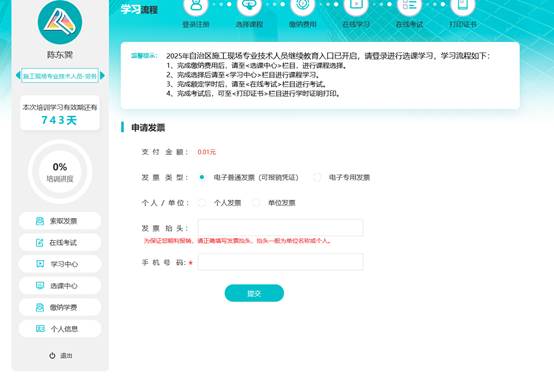Choose 单位发票 radio option
Image resolution: width=554 pixels, height=381 pixels.
click(x=256, y=203)
